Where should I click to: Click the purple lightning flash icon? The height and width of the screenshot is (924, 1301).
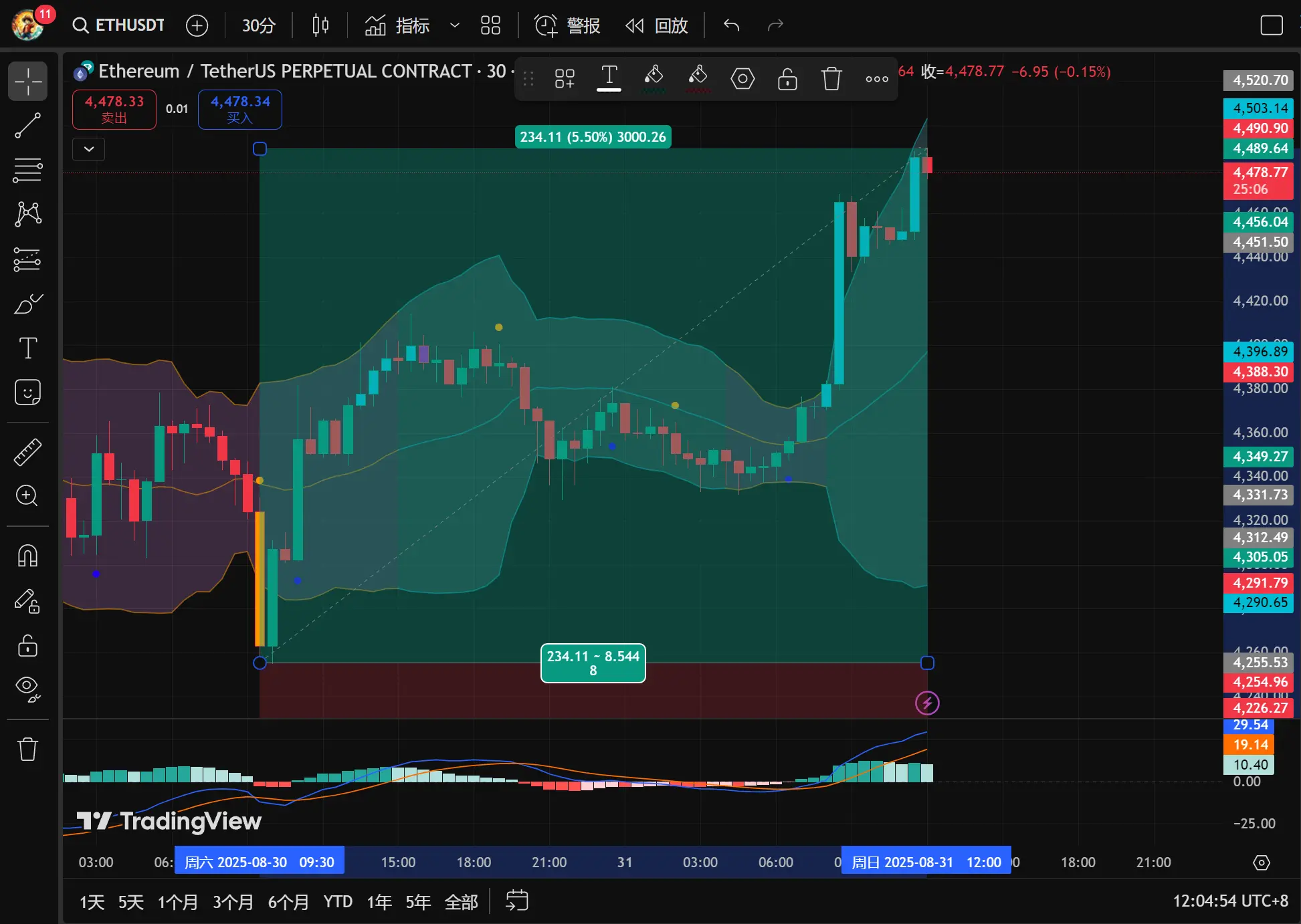pyautogui.click(x=927, y=703)
